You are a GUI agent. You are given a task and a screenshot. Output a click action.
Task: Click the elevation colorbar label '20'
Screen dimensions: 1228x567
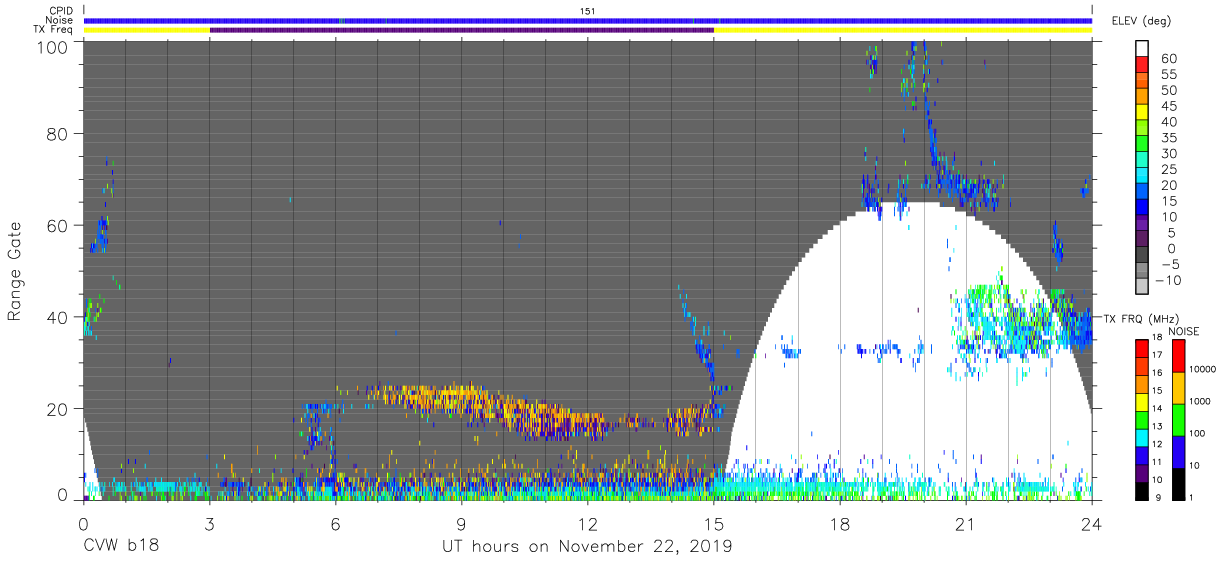(x=1170, y=185)
